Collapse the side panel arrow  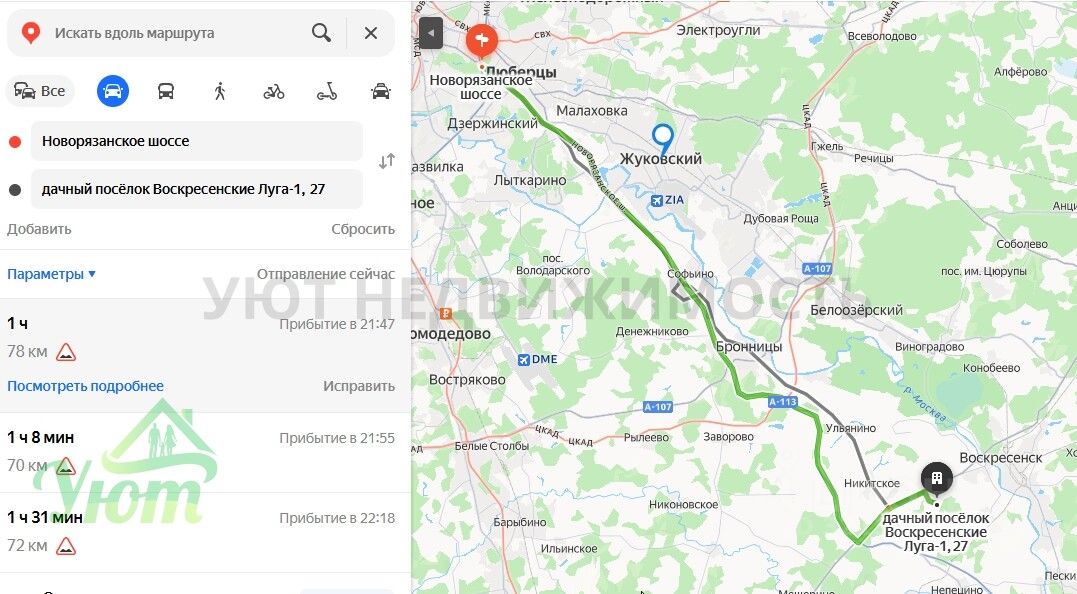[431, 32]
